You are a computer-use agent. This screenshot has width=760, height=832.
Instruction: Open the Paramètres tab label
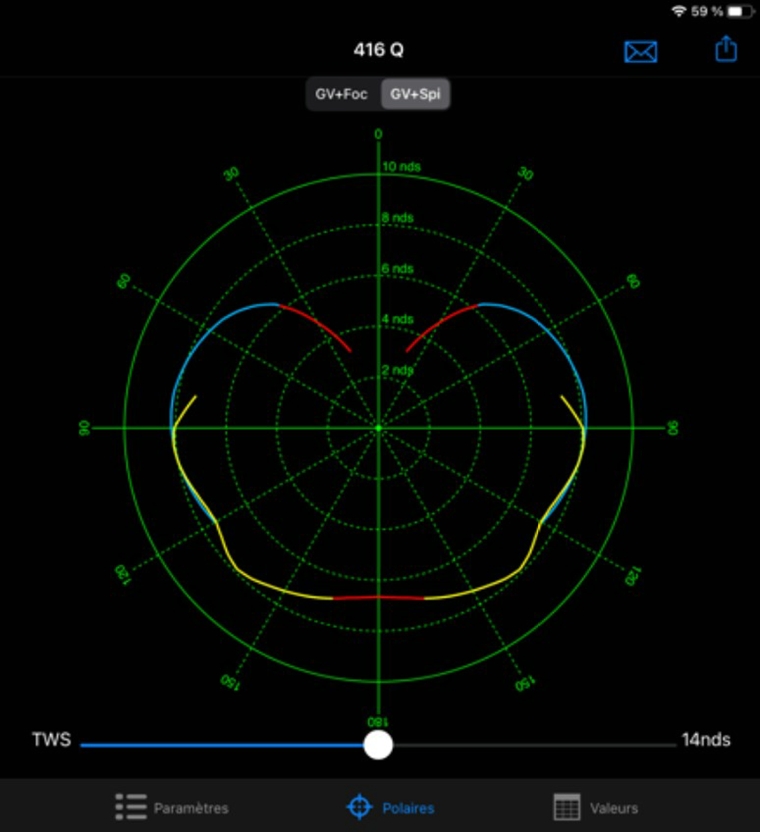(x=191, y=808)
